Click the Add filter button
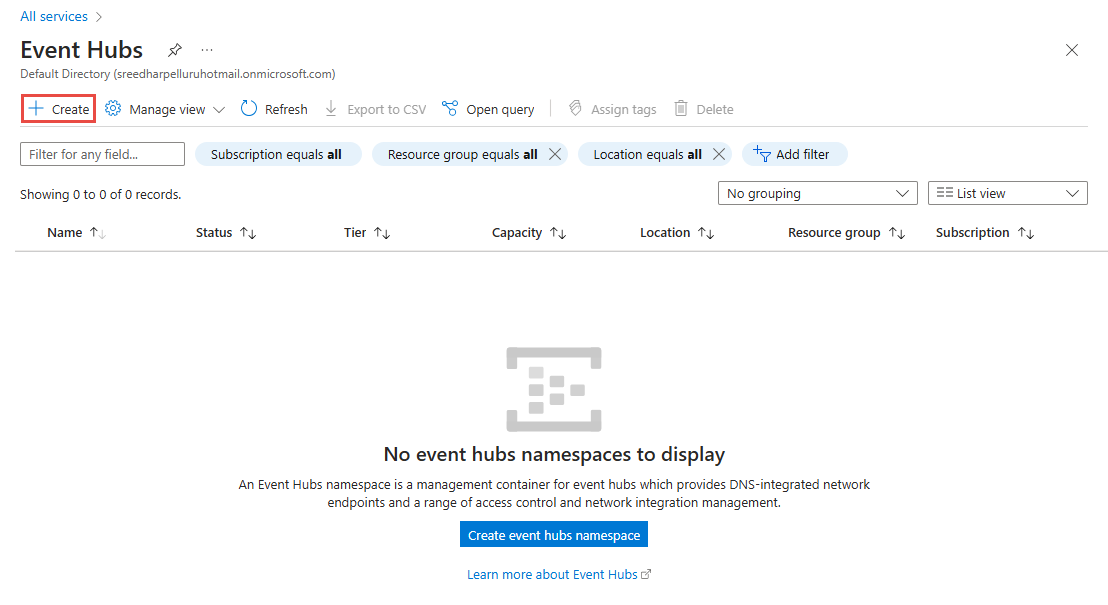The image size is (1108, 605). click(793, 154)
